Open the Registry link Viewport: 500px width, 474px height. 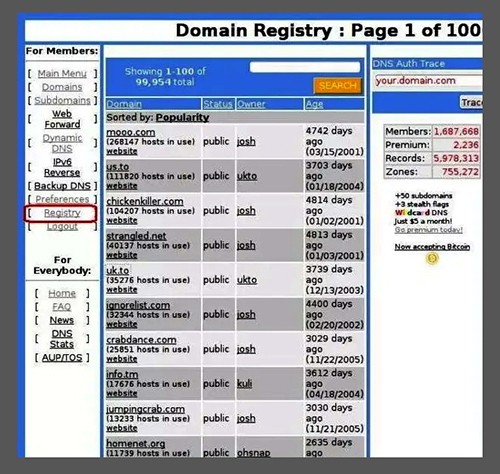(62, 213)
